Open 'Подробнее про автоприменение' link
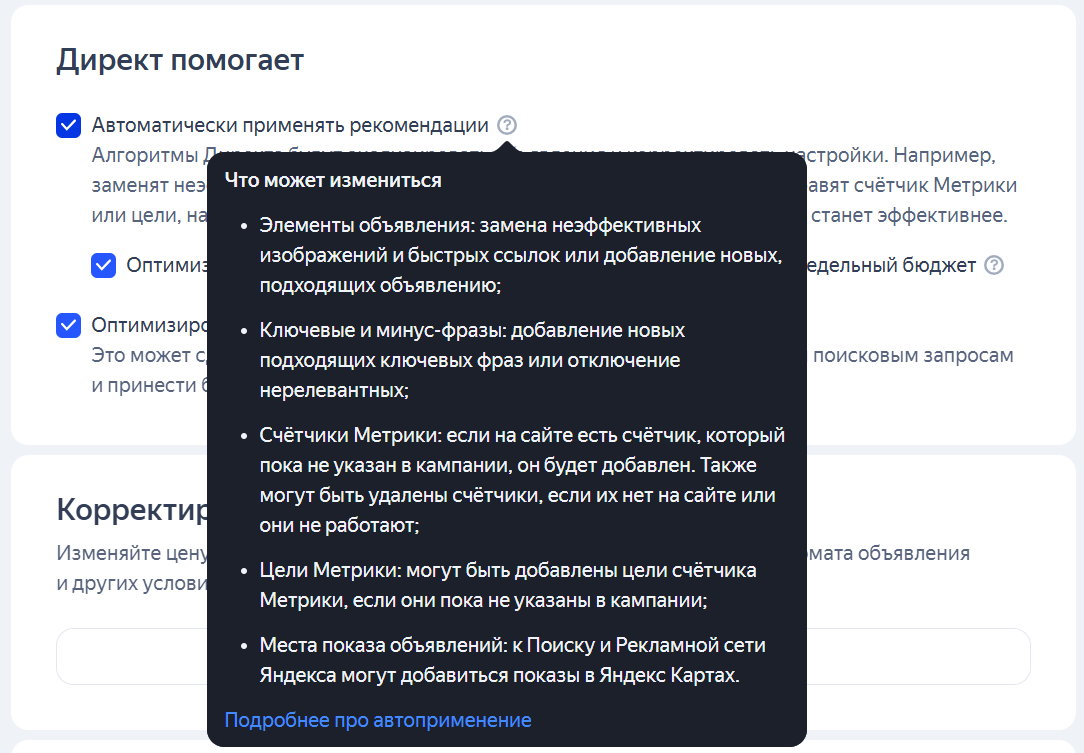1084x753 pixels. coord(378,719)
